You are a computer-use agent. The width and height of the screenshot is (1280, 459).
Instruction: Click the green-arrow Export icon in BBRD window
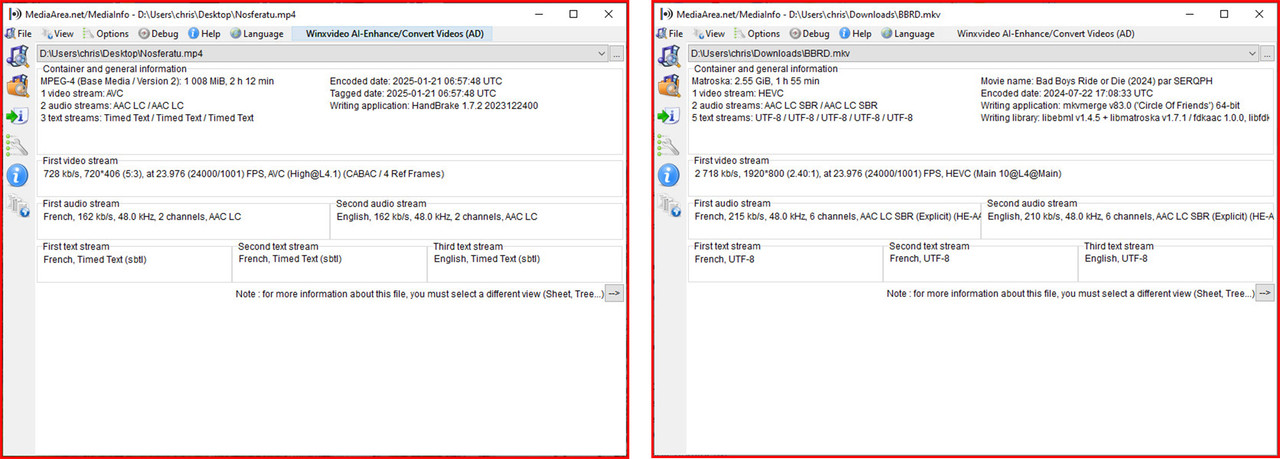668,116
